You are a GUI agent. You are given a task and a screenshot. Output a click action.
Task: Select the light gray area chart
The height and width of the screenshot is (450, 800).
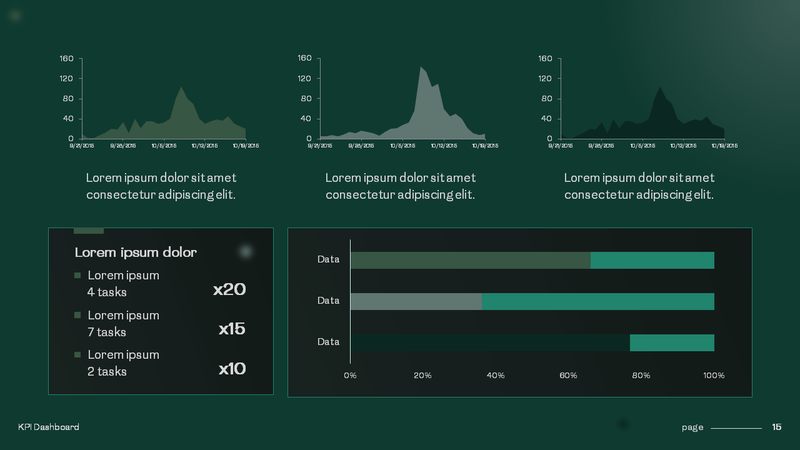coord(402,103)
